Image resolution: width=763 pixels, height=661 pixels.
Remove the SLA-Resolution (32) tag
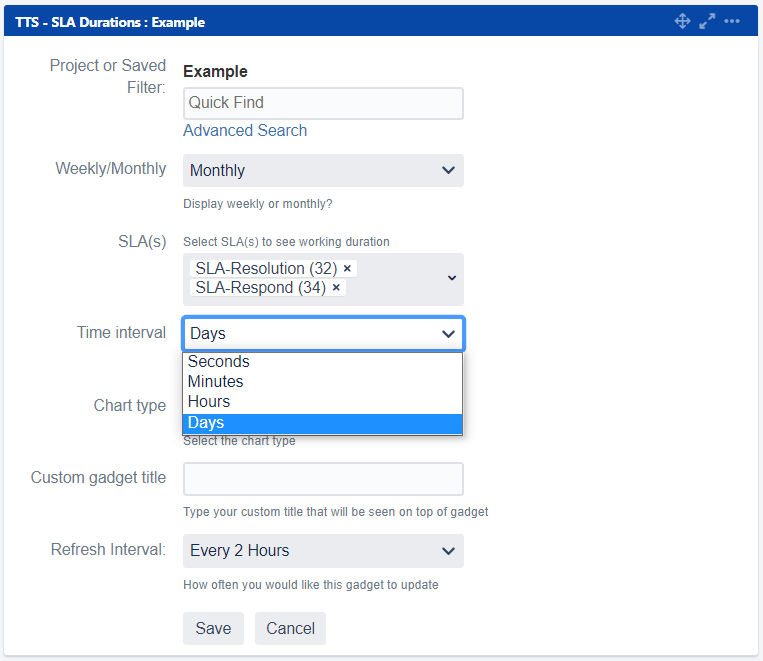click(347, 268)
